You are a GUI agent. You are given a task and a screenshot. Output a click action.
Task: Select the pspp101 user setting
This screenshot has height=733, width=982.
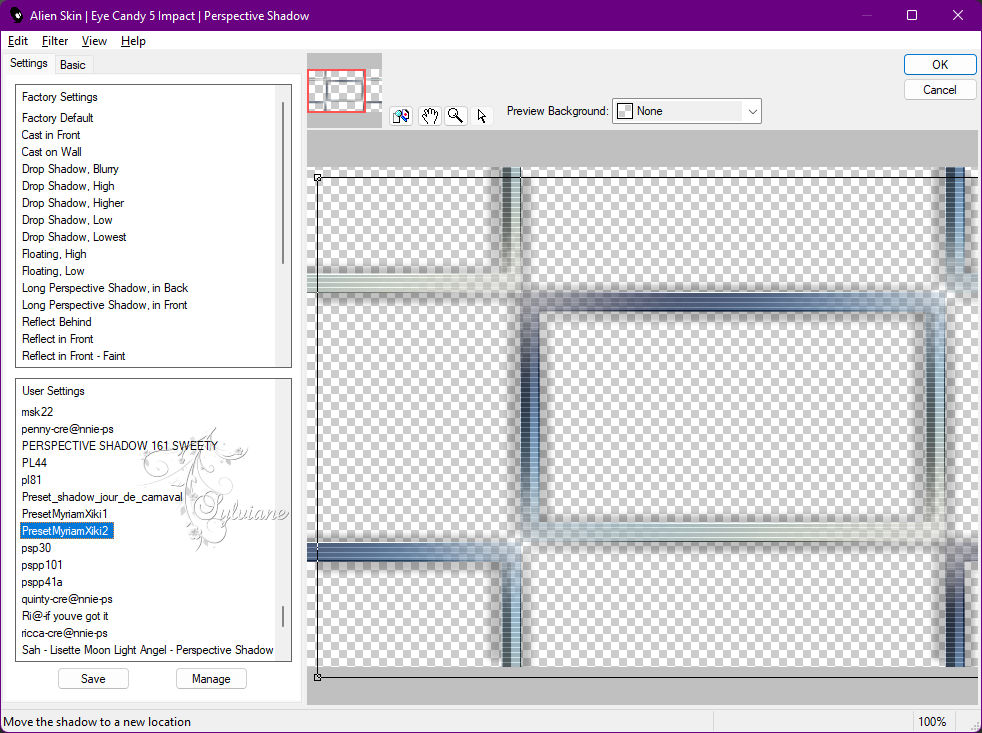coord(41,564)
